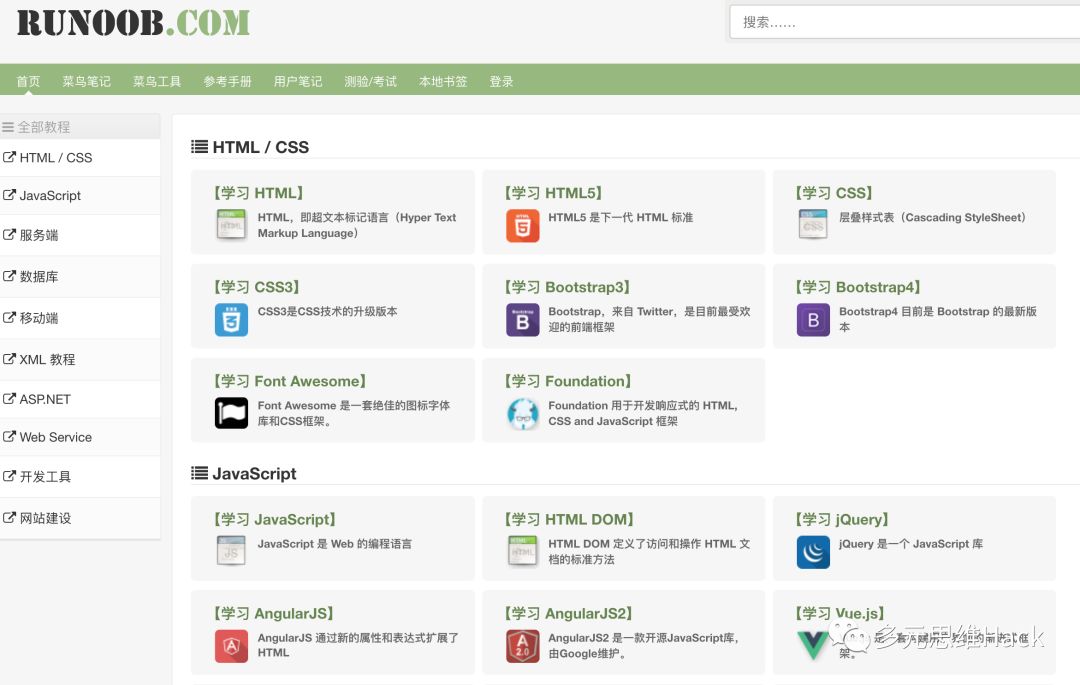
Task: Click text 'jQuery 是一个 JavaScript 库'
Action: (911, 544)
